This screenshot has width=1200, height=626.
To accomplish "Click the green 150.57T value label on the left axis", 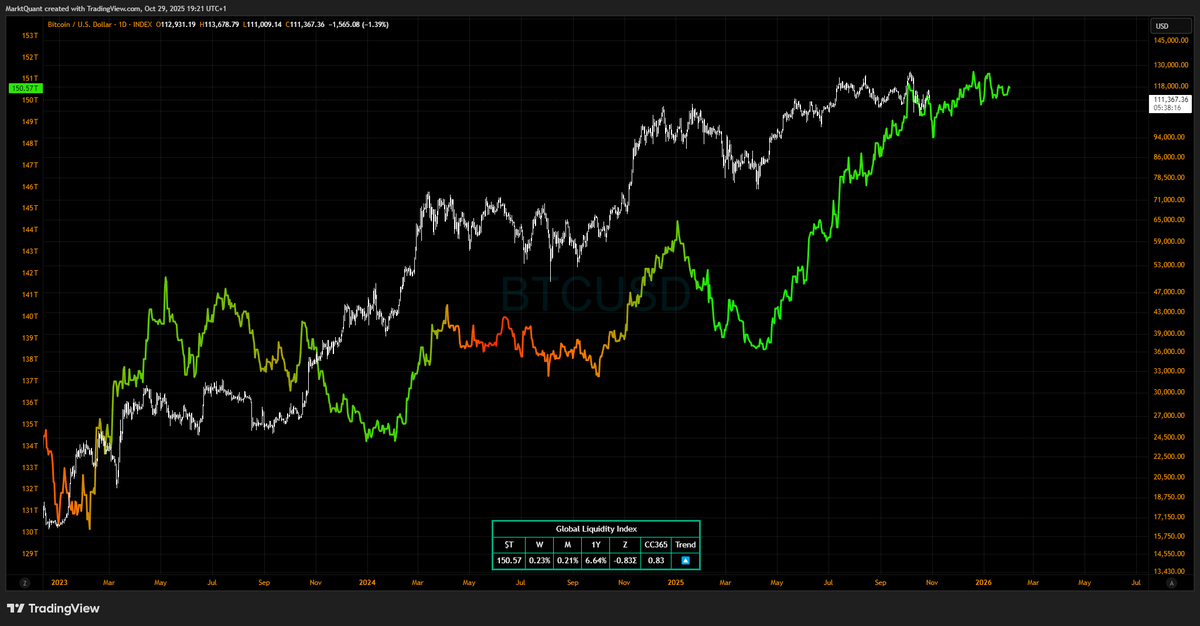I will (24, 88).
